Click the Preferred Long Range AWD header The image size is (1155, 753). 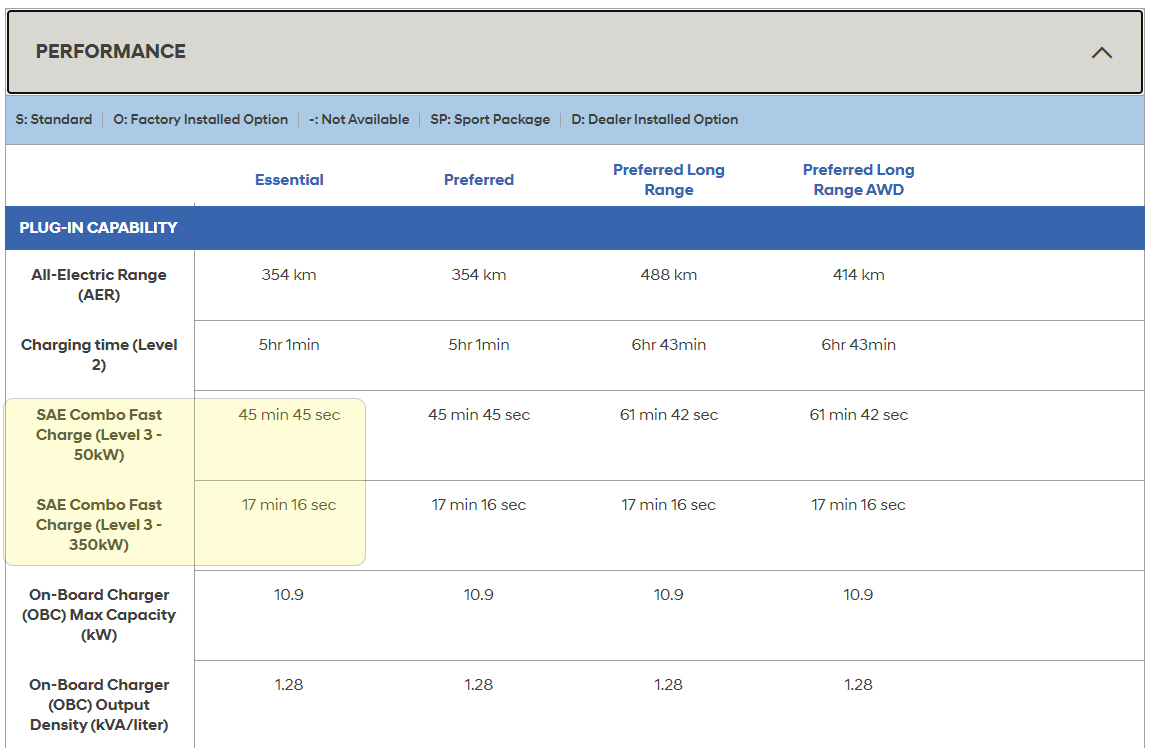[858, 180]
